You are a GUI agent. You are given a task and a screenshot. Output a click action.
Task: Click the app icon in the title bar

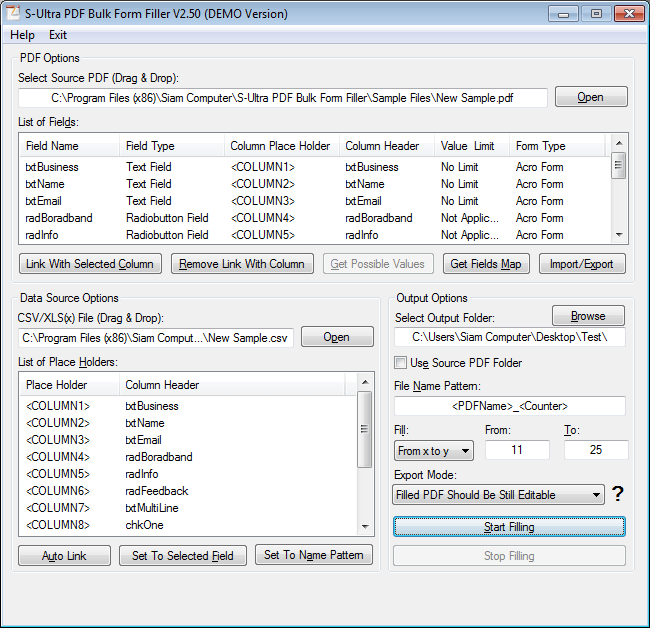(12, 13)
